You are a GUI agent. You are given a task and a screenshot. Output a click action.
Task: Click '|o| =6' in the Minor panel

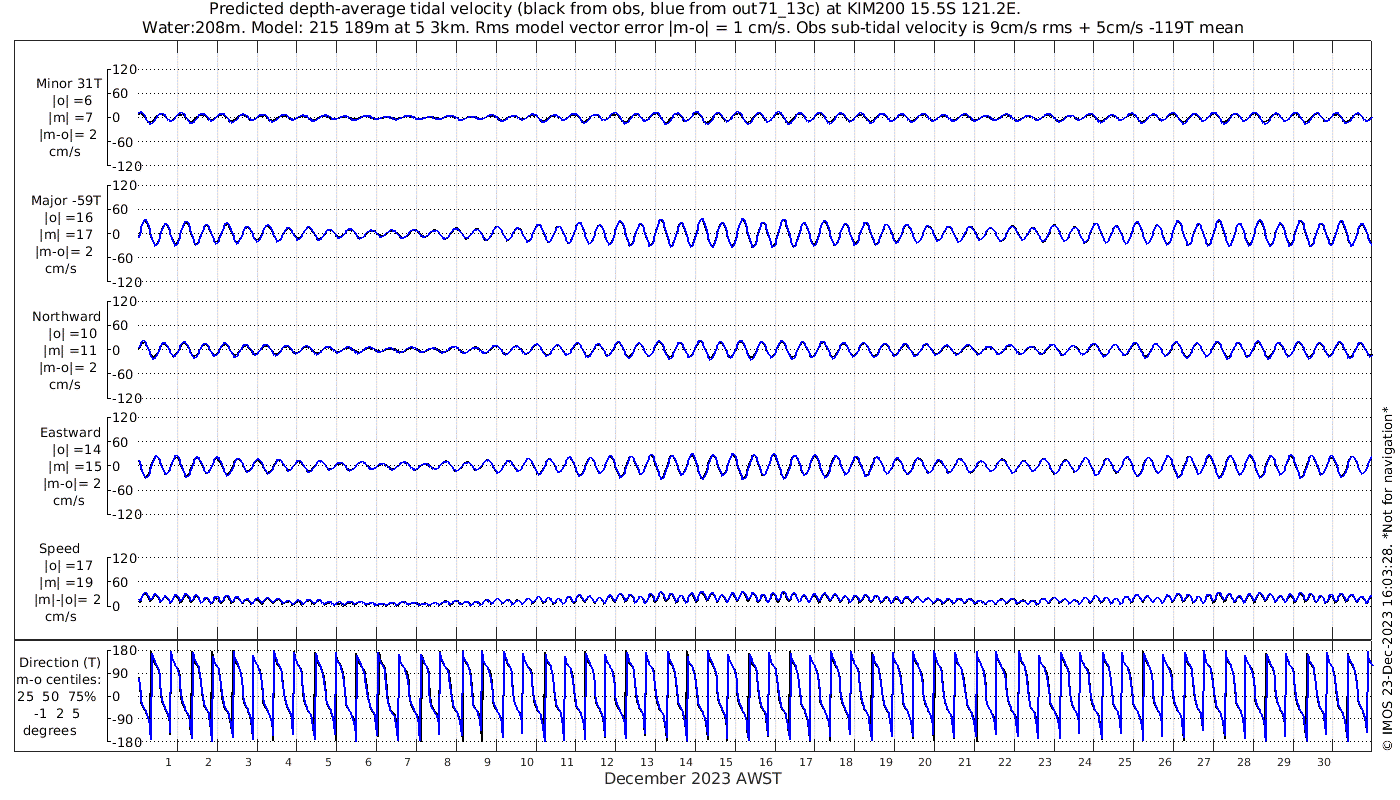72,100
